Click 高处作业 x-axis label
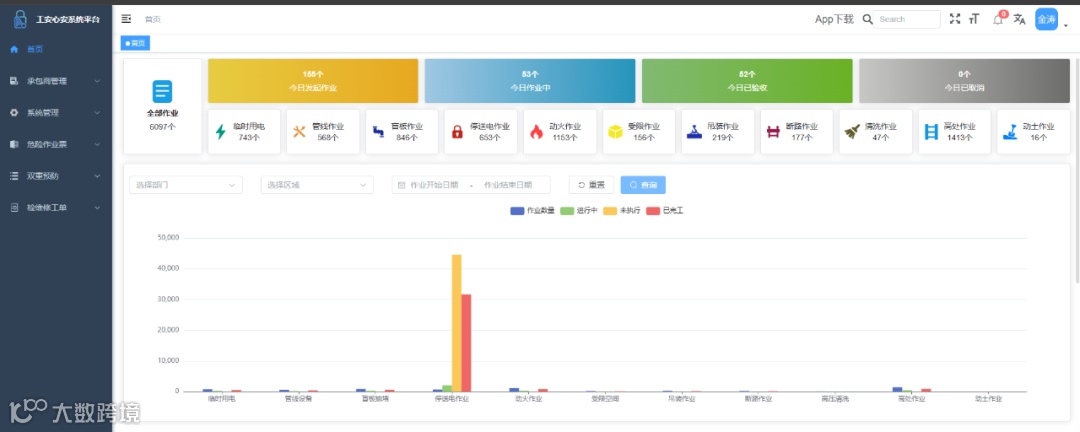Screen dimensions: 1080x432 [x=911, y=399]
